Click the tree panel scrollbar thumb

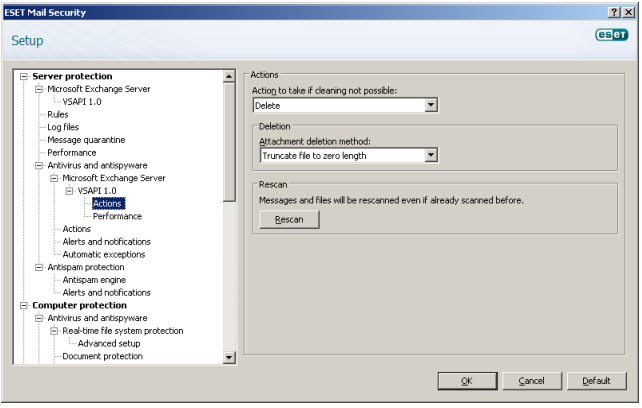pos(229,142)
